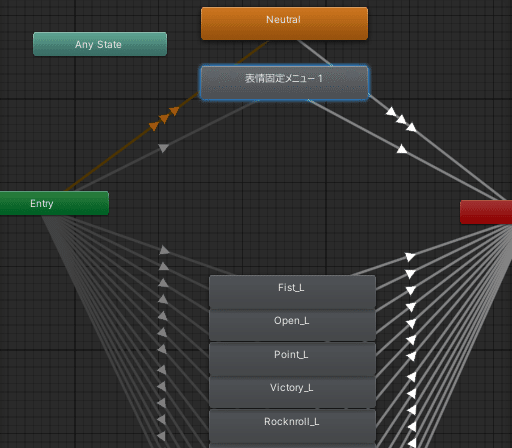Click the triple white arrows from 表情固定メニュー1 to Exit

coord(401,119)
